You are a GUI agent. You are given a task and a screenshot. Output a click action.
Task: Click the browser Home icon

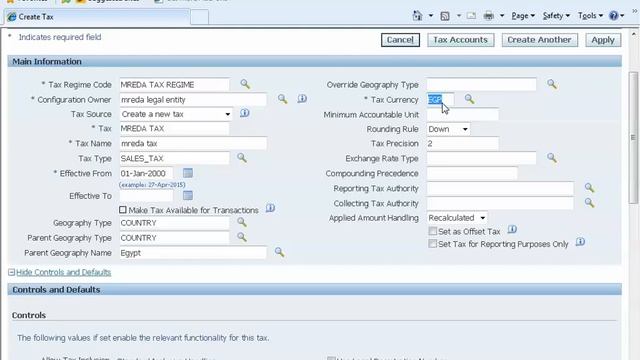pyautogui.click(x=417, y=16)
